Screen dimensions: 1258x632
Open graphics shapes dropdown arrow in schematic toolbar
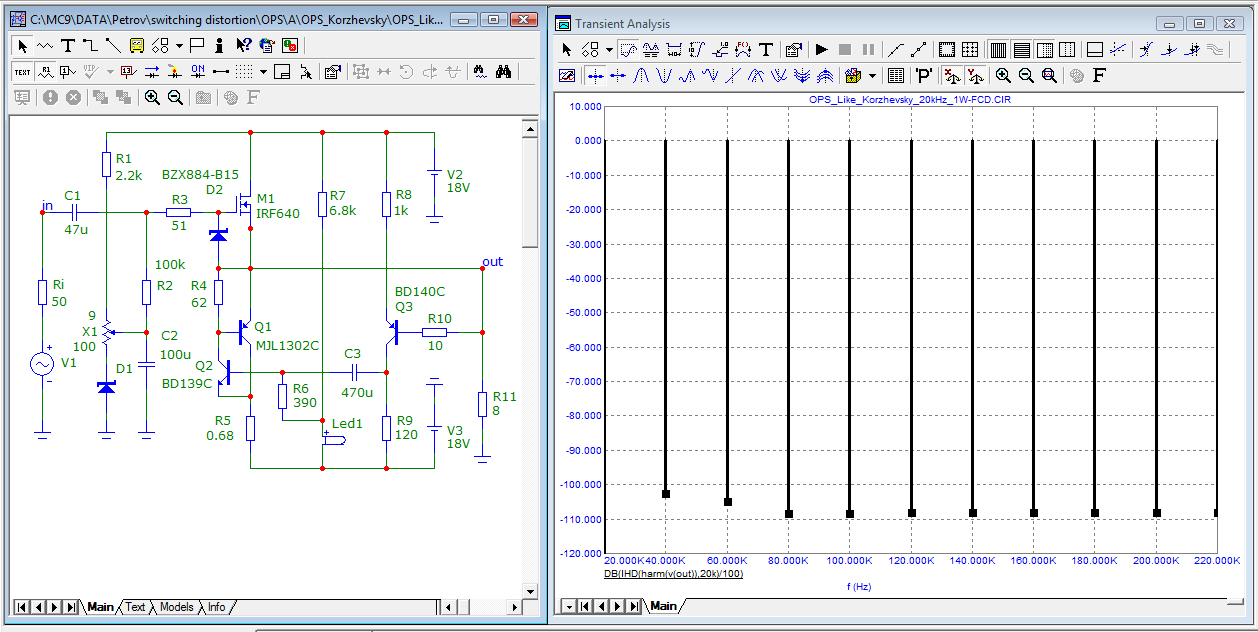pos(179,46)
